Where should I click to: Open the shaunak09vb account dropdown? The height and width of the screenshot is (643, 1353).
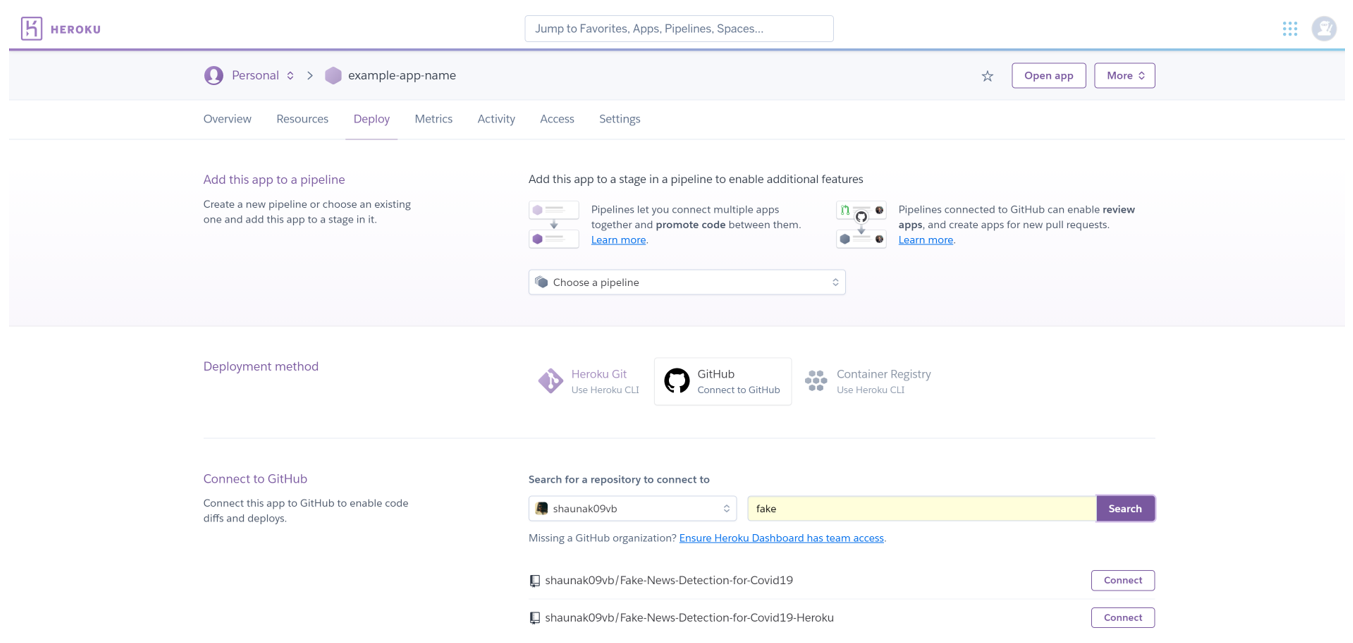click(x=632, y=509)
